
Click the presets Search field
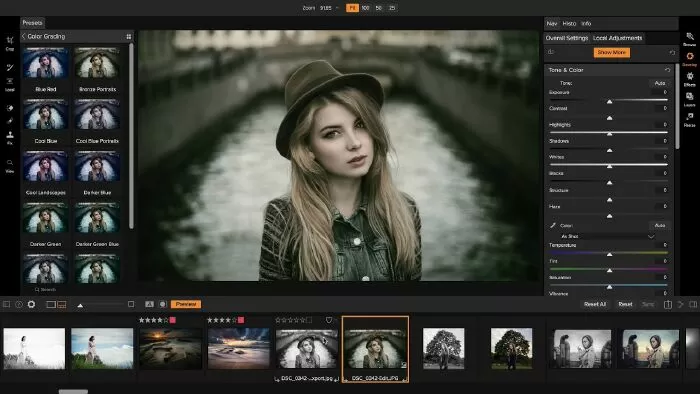tap(46, 290)
